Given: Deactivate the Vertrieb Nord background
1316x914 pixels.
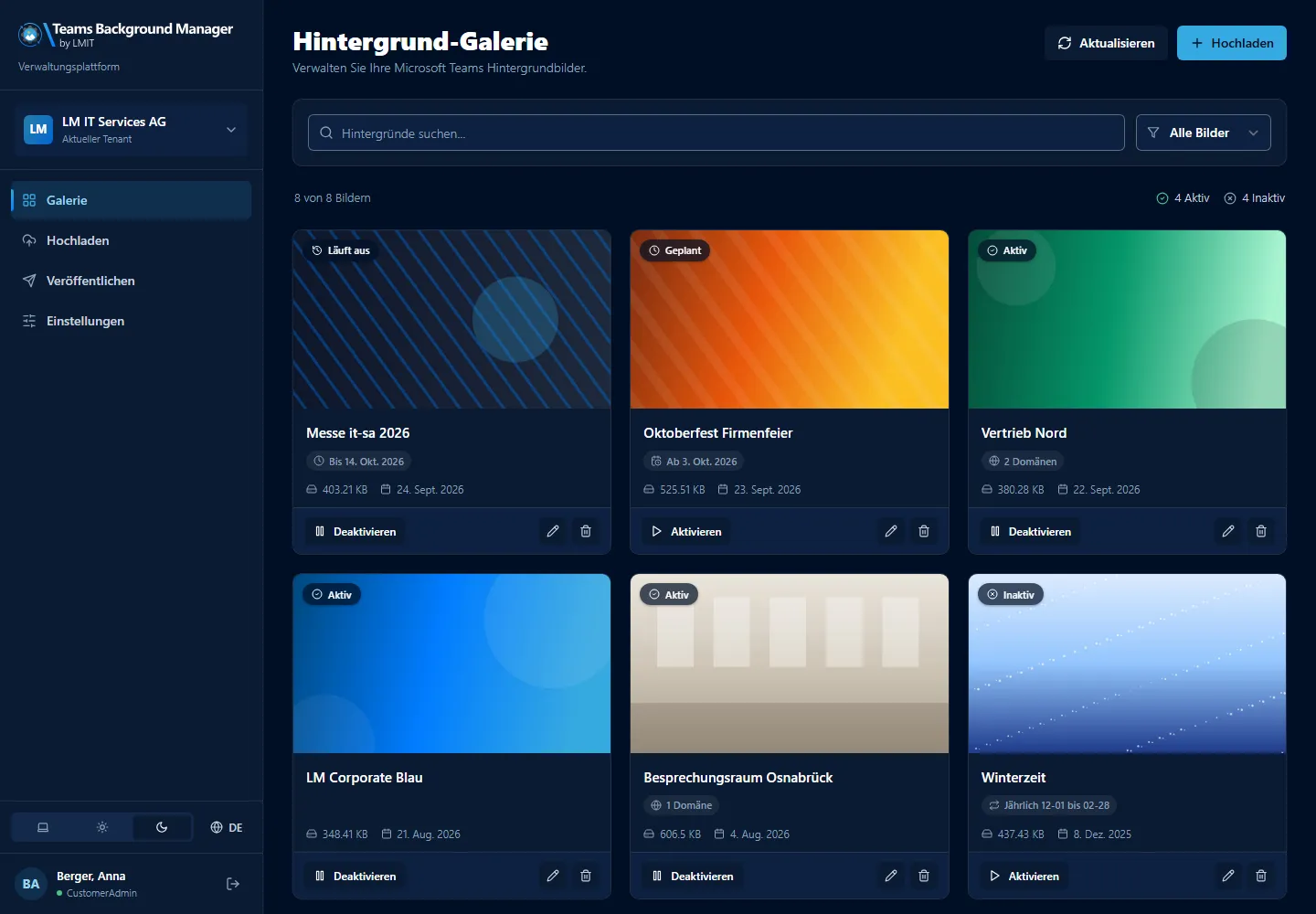Looking at the screenshot, I should tap(1031, 531).
